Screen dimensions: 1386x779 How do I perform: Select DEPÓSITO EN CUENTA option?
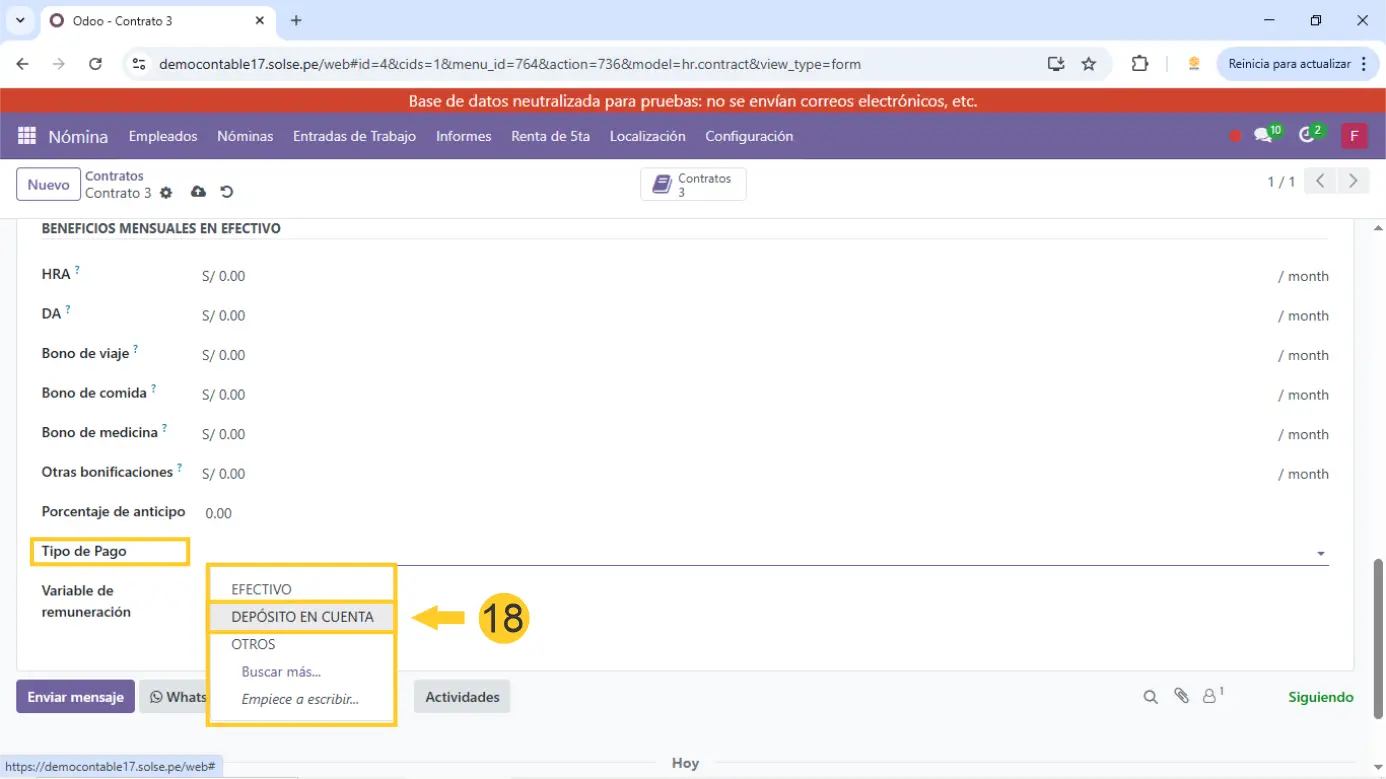[302, 617]
